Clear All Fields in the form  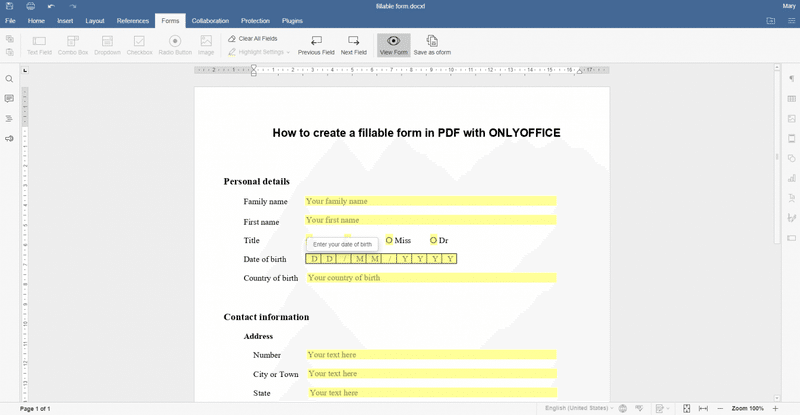[x=253, y=39]
